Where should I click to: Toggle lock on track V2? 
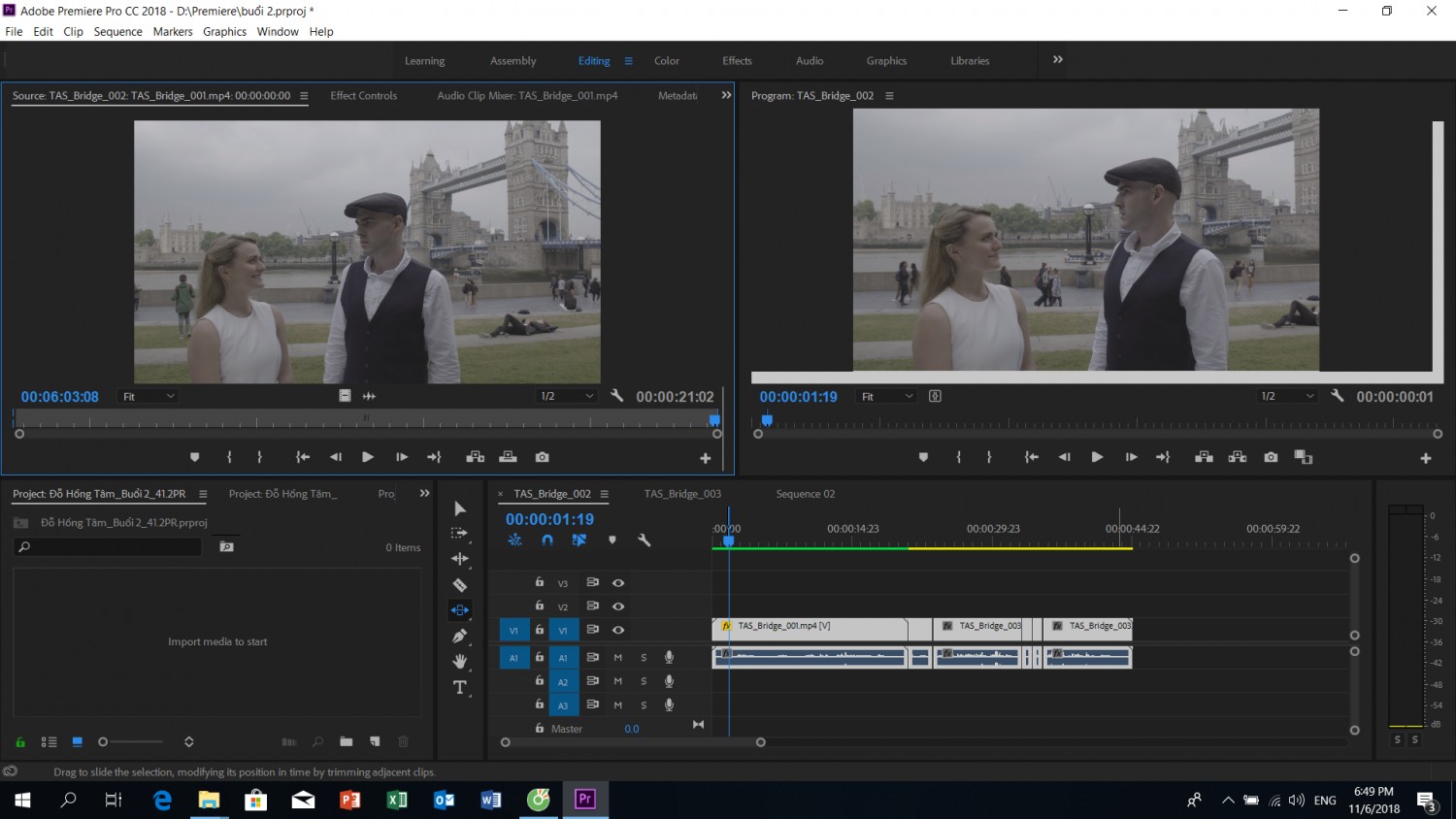[x=540, y=606]
